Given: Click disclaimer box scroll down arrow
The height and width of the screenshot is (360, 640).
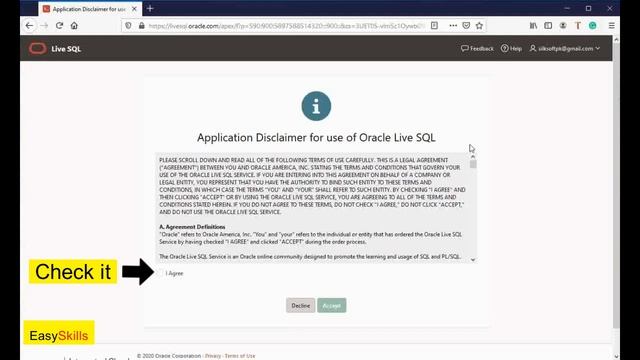Looking at the screenshot, I should click(473, 260).
